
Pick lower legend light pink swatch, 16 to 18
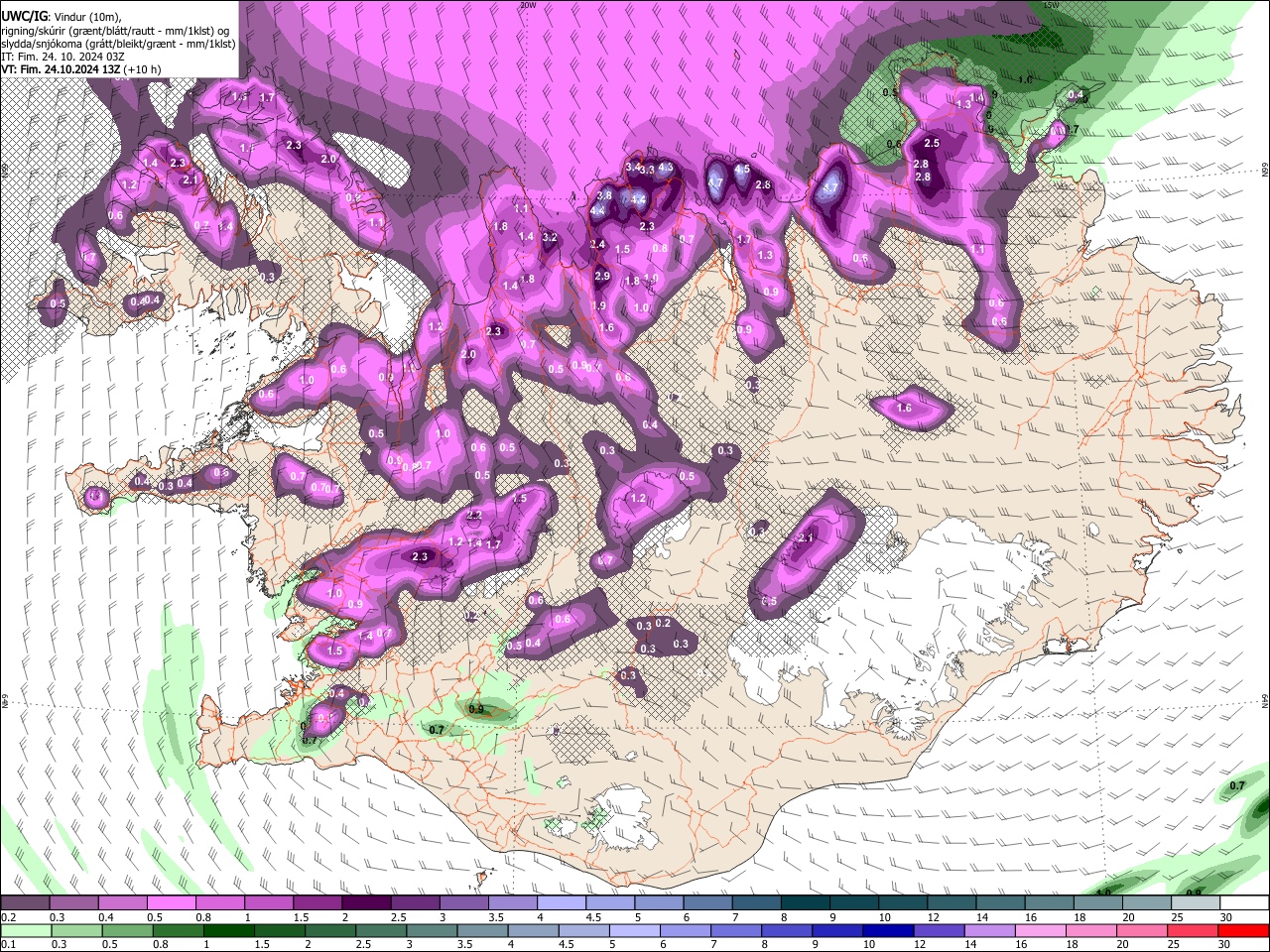[x=1041, y=930]
